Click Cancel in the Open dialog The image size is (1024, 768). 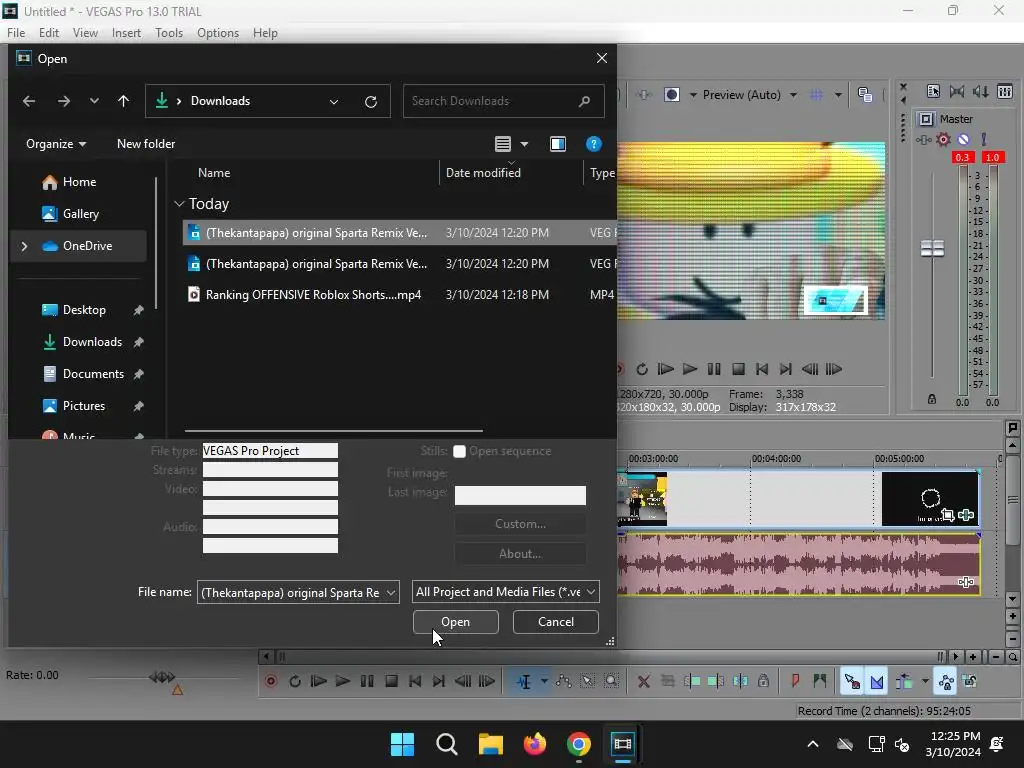click(x=556, y=622)
